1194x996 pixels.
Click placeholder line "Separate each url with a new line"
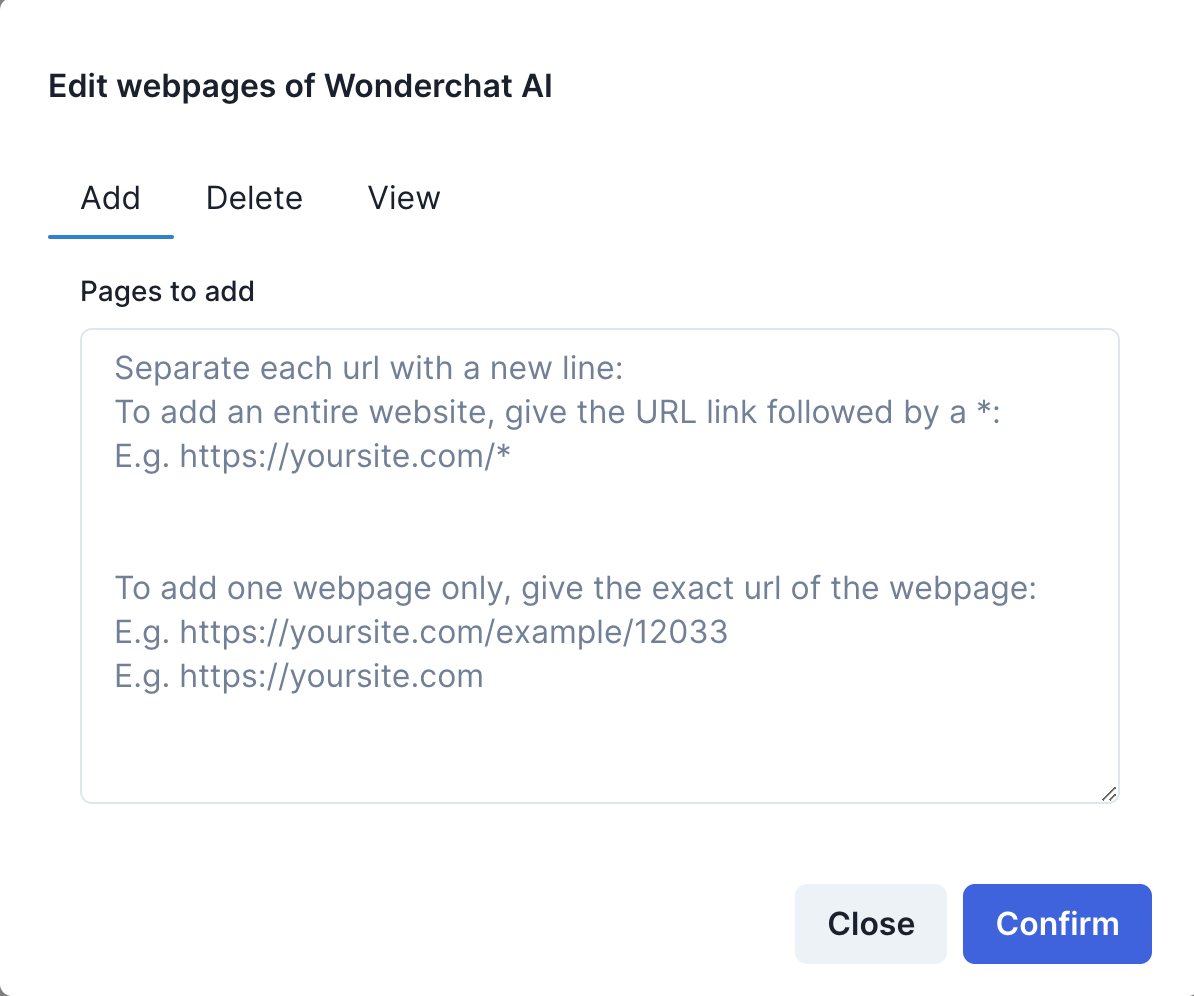click(369, 368)
